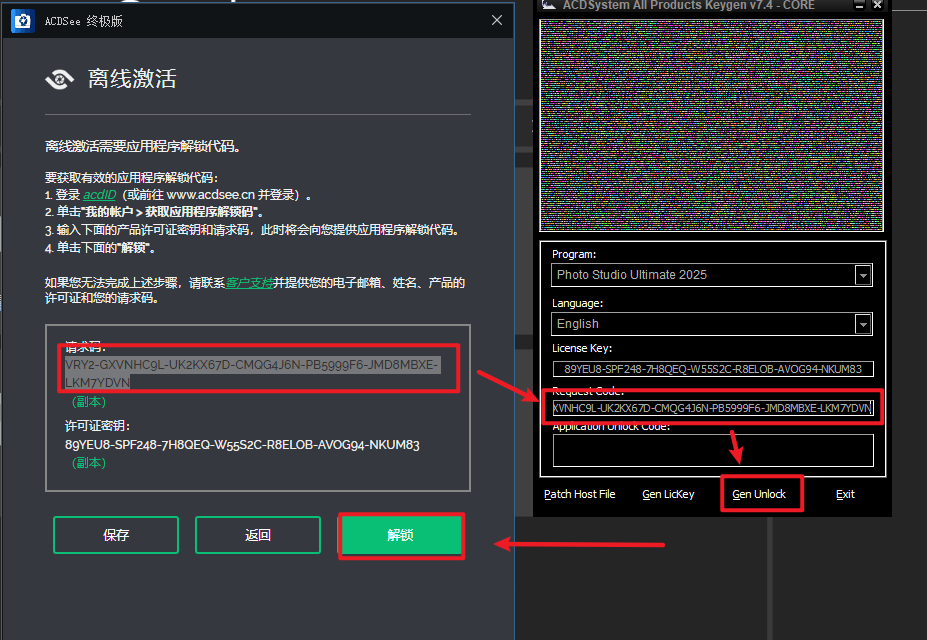Expand the Language dropdown set to English

(x=862, y=324)
